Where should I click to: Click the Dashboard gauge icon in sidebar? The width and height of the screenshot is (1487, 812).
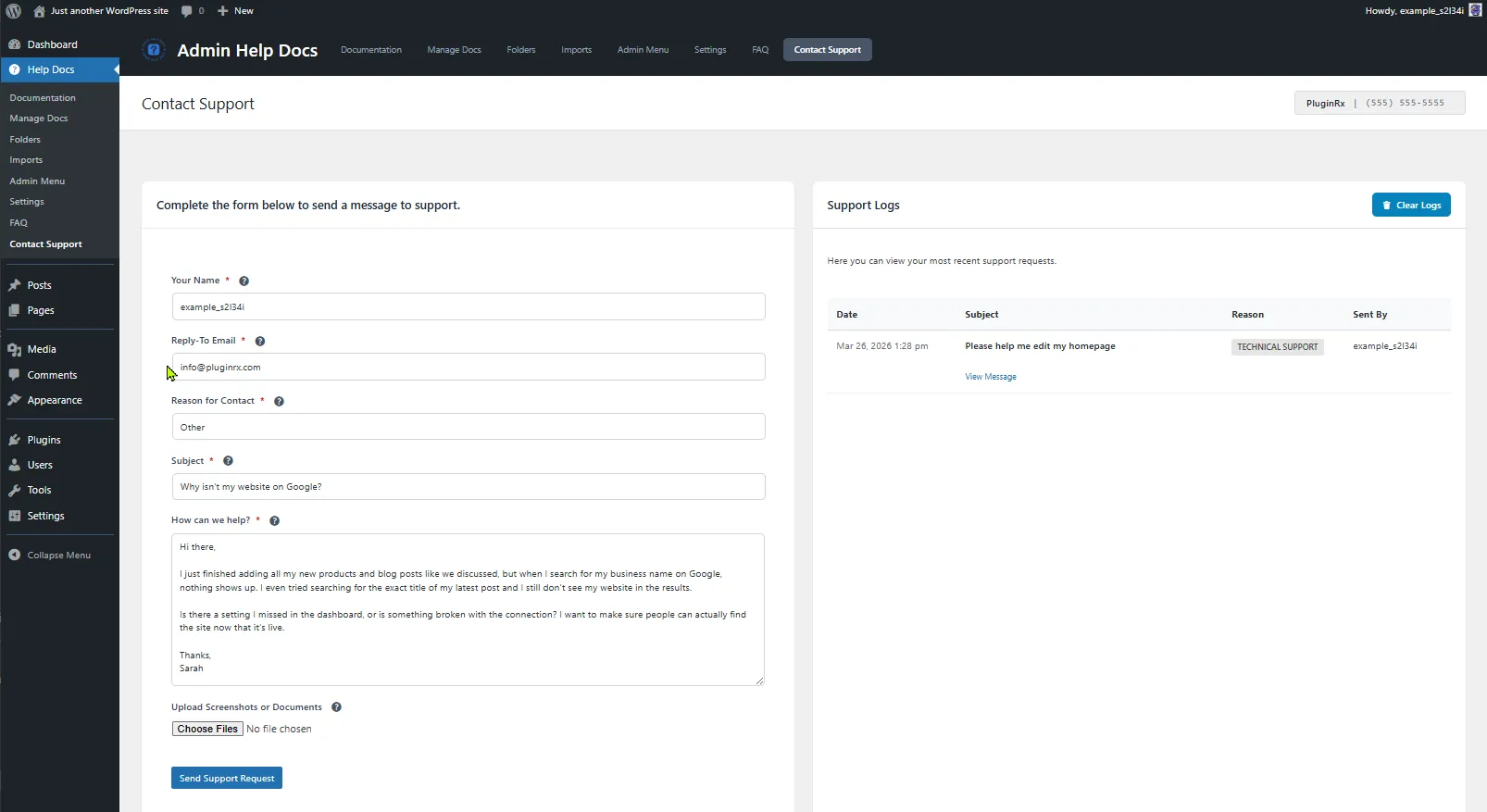point(15,44)
